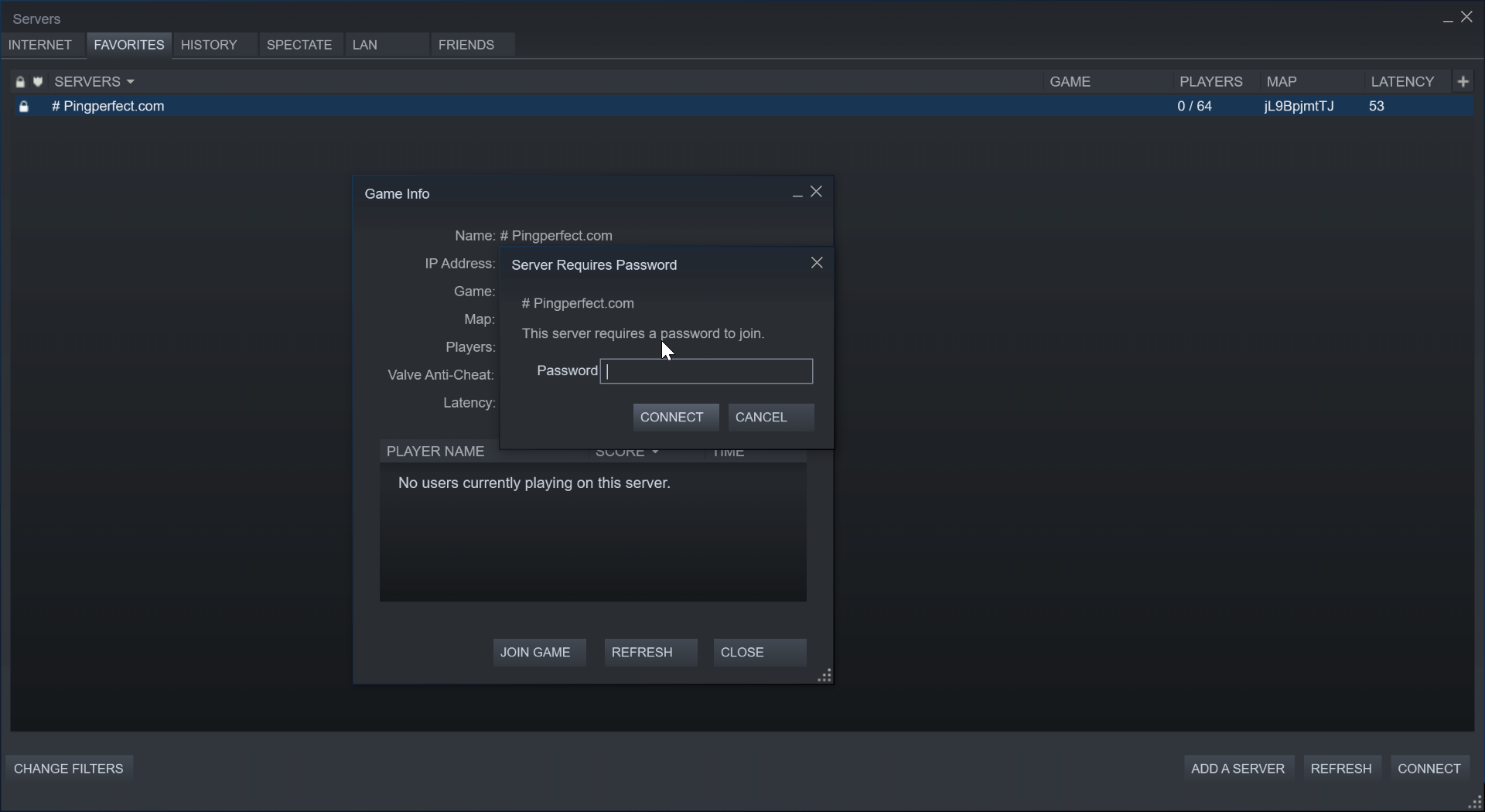
Task: Click the plus icon beside the LATENCY column
Action: 1463,81
